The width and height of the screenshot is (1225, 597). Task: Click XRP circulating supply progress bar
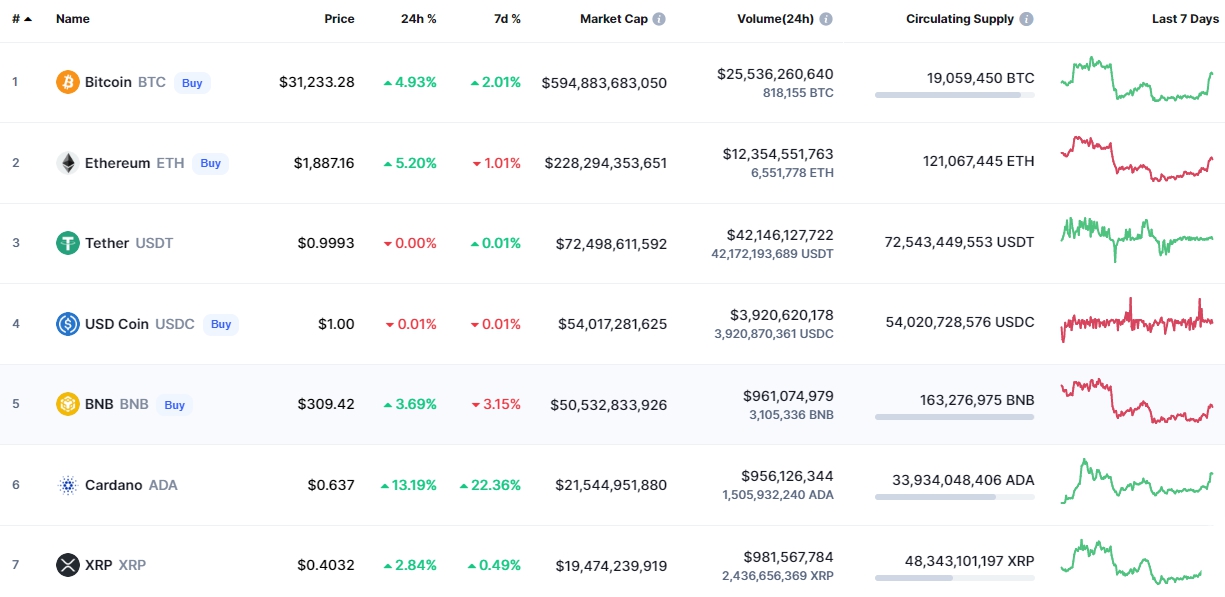click(x=955, y=578)
